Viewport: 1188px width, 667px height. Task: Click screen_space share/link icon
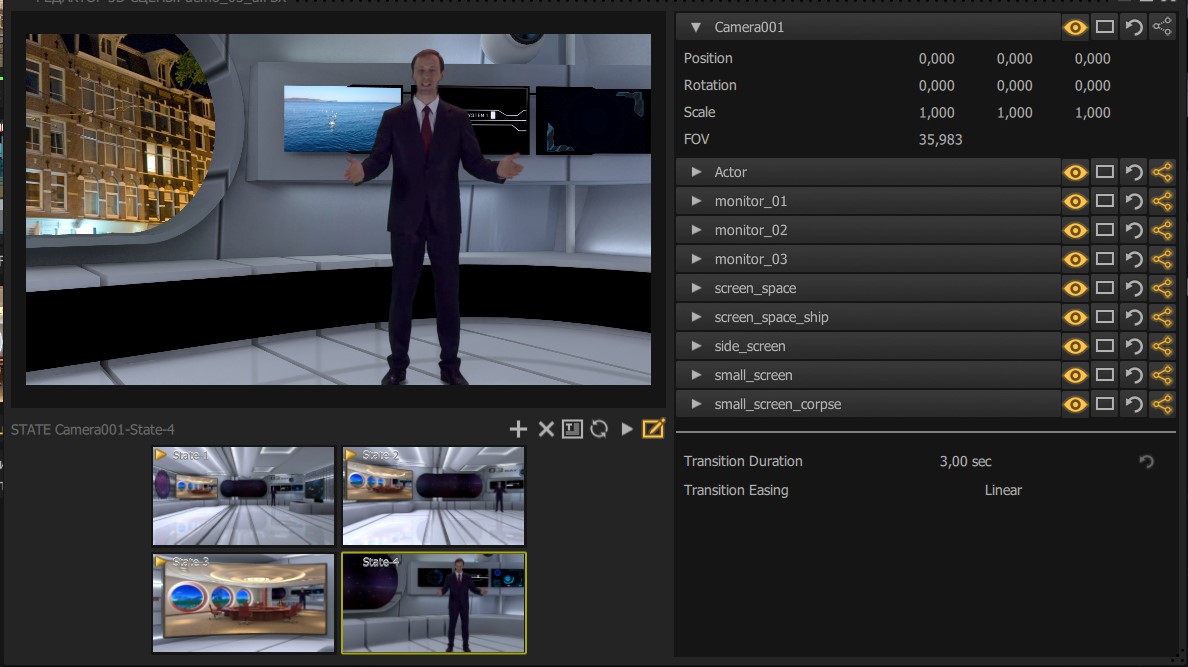[1162, 288]
